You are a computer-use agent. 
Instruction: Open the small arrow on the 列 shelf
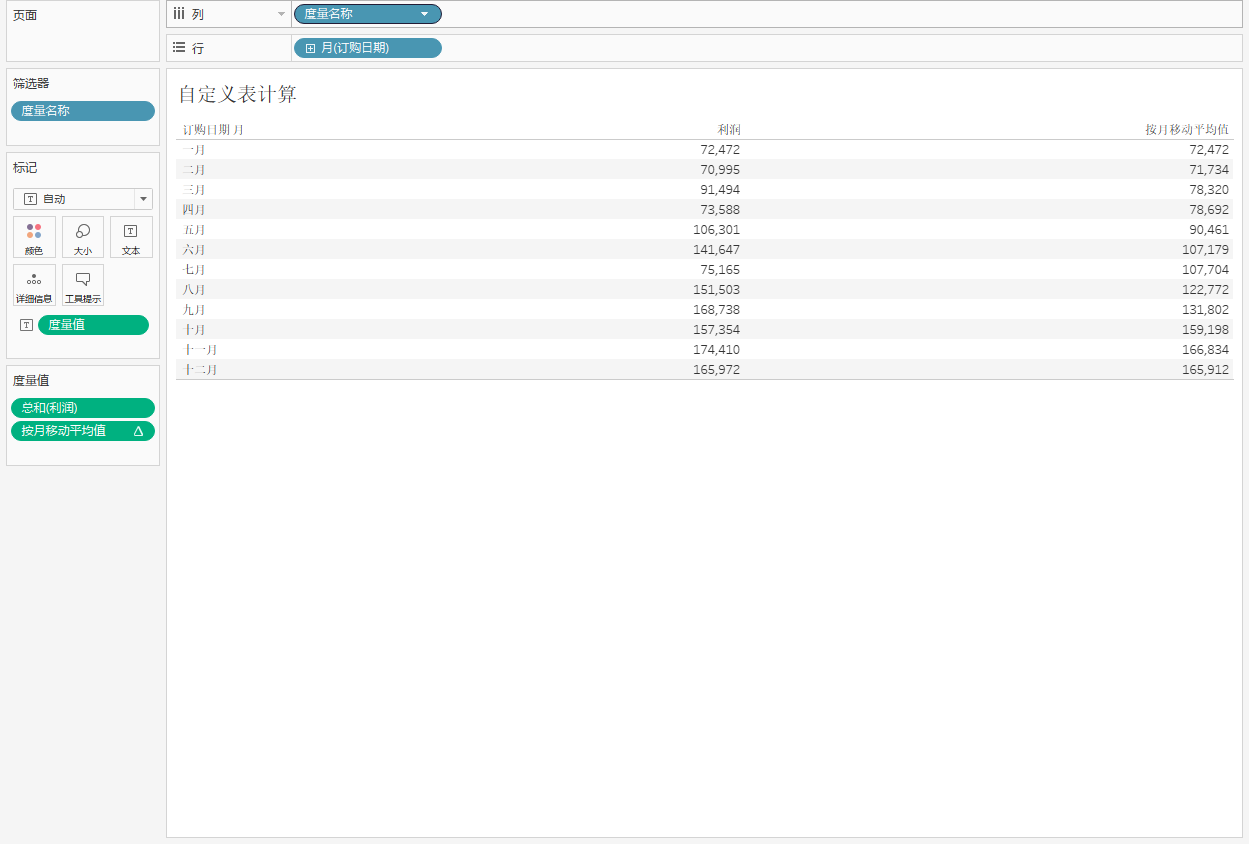coord(281,14)
